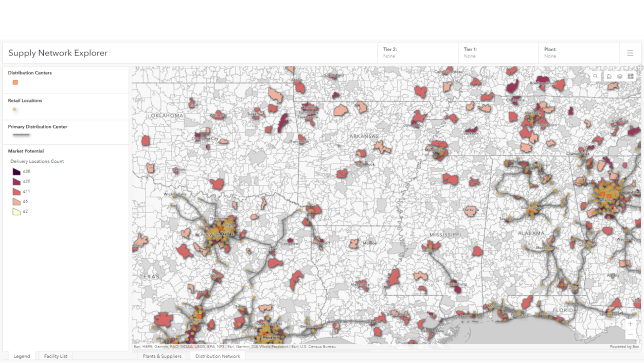Click the Distribution Centers orange square swatch
This screenshot has width=644, height=363.
15,83
